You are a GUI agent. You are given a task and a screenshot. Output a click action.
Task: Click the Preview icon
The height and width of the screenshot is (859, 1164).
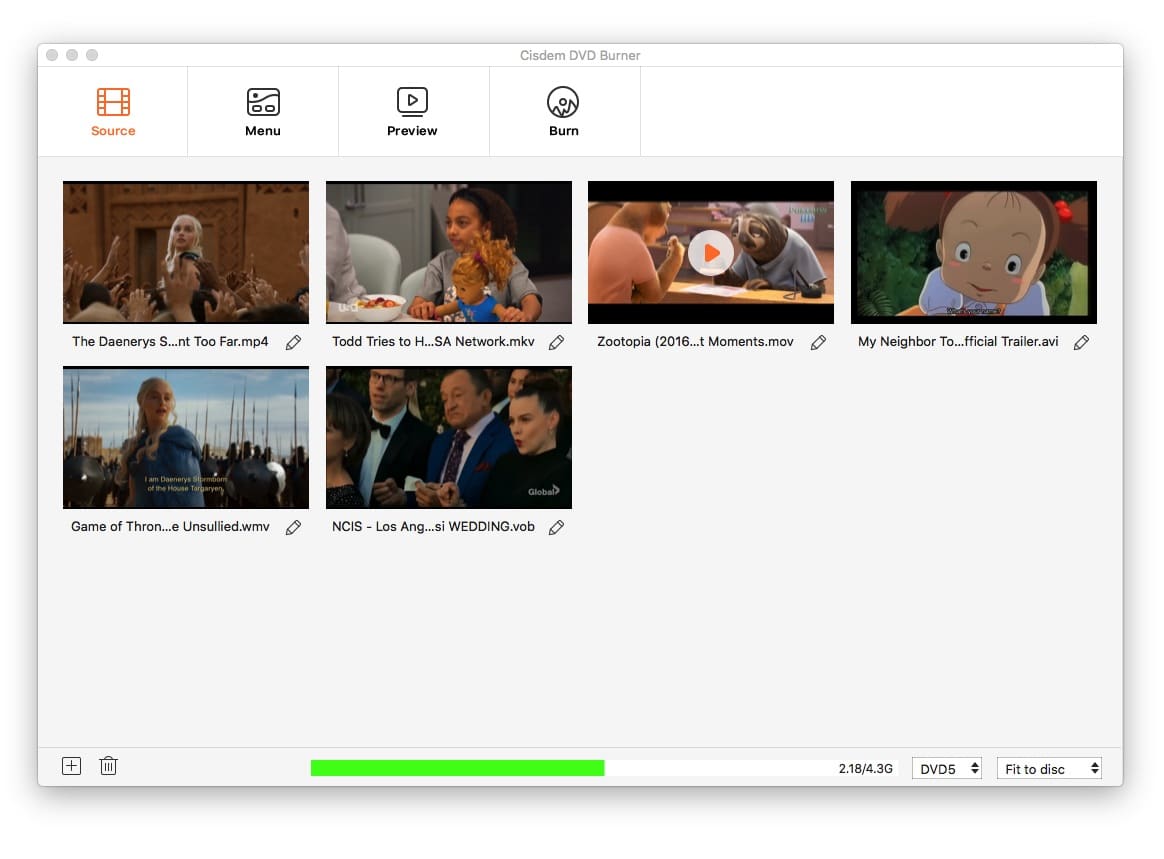(412, 100)
